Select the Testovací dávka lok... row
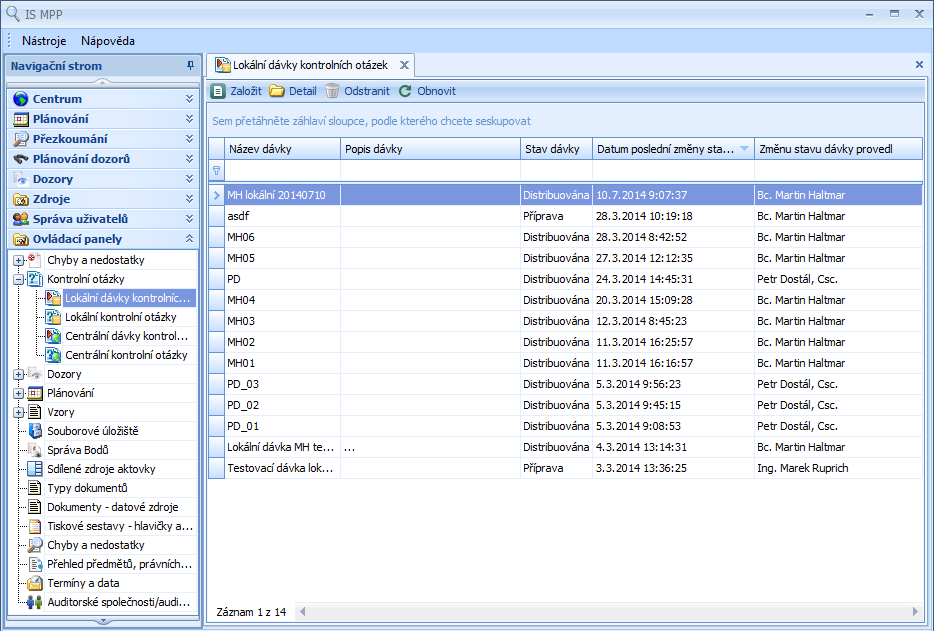The image size is (934, 631). 565,468
